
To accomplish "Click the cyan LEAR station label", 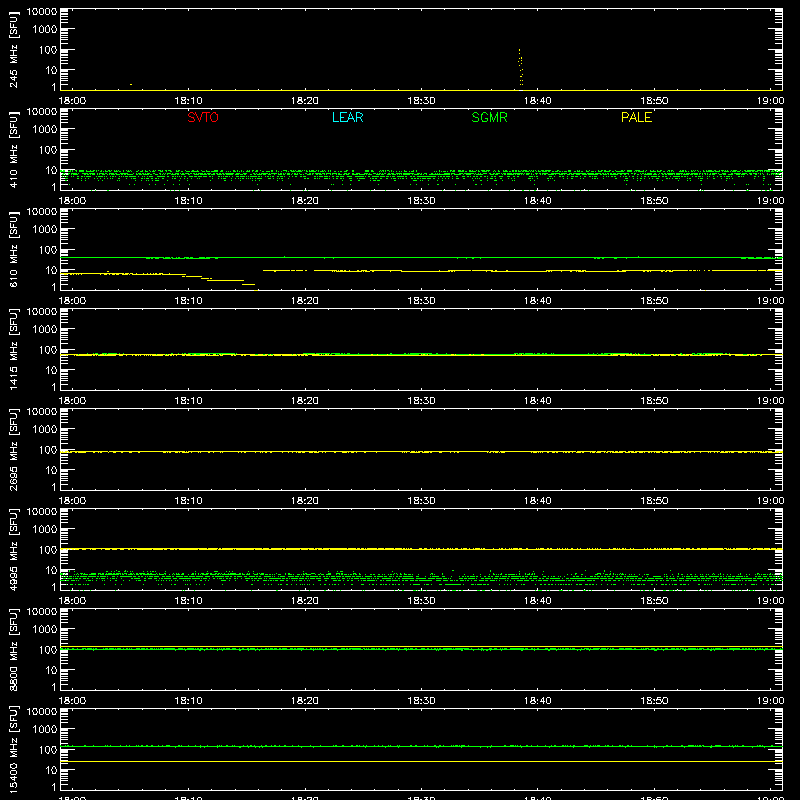I will pyautogui.click(x=347, y=117).
